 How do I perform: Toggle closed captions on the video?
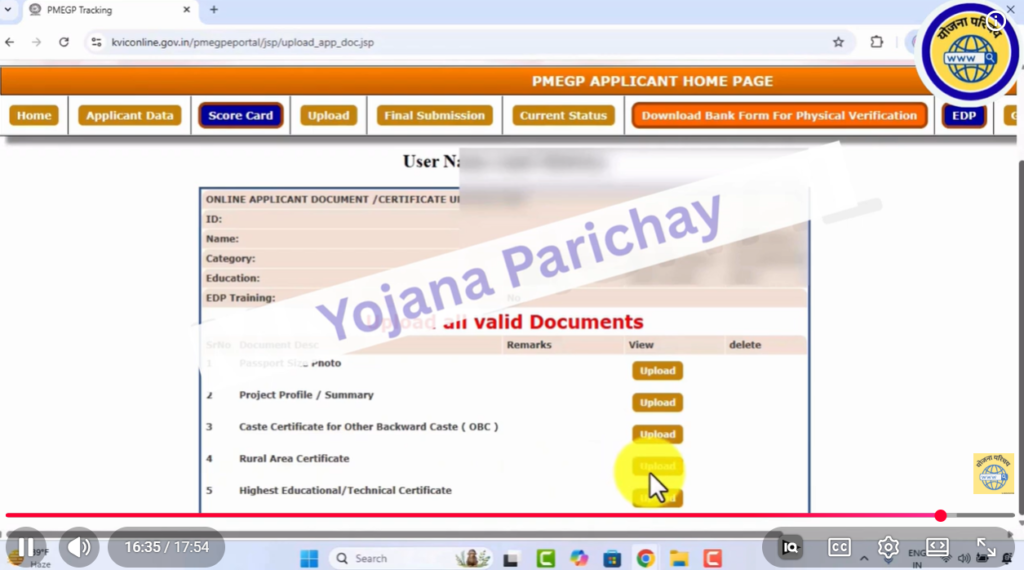coord(839,547)
